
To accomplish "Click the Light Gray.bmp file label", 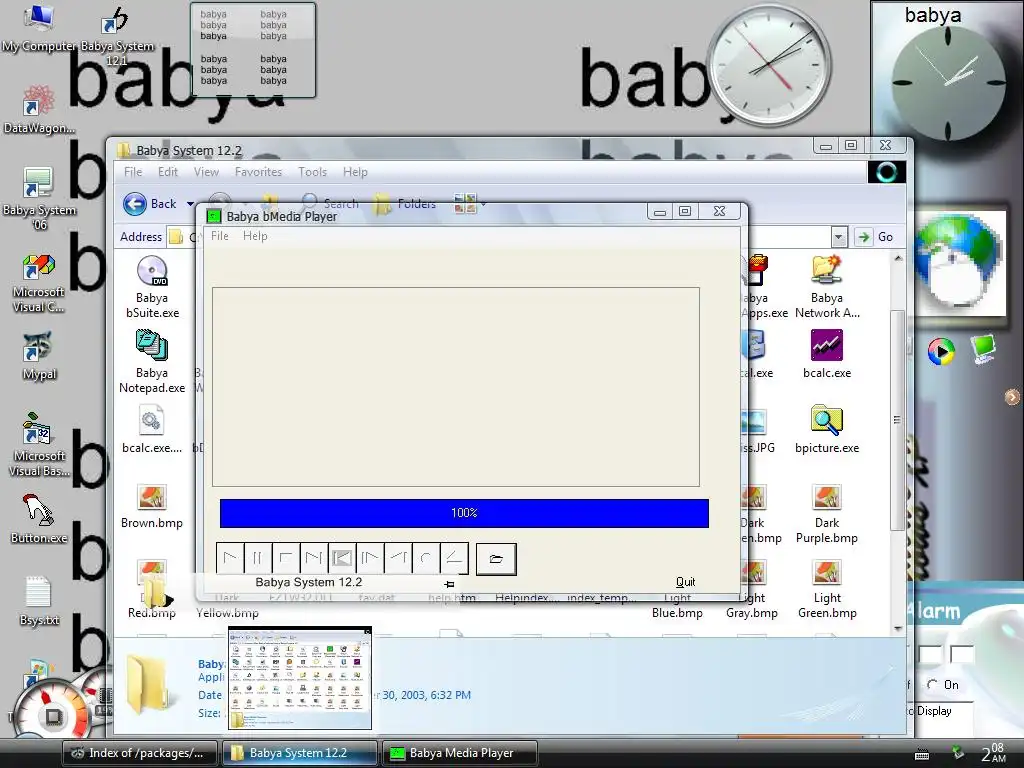I will point(752,605).
